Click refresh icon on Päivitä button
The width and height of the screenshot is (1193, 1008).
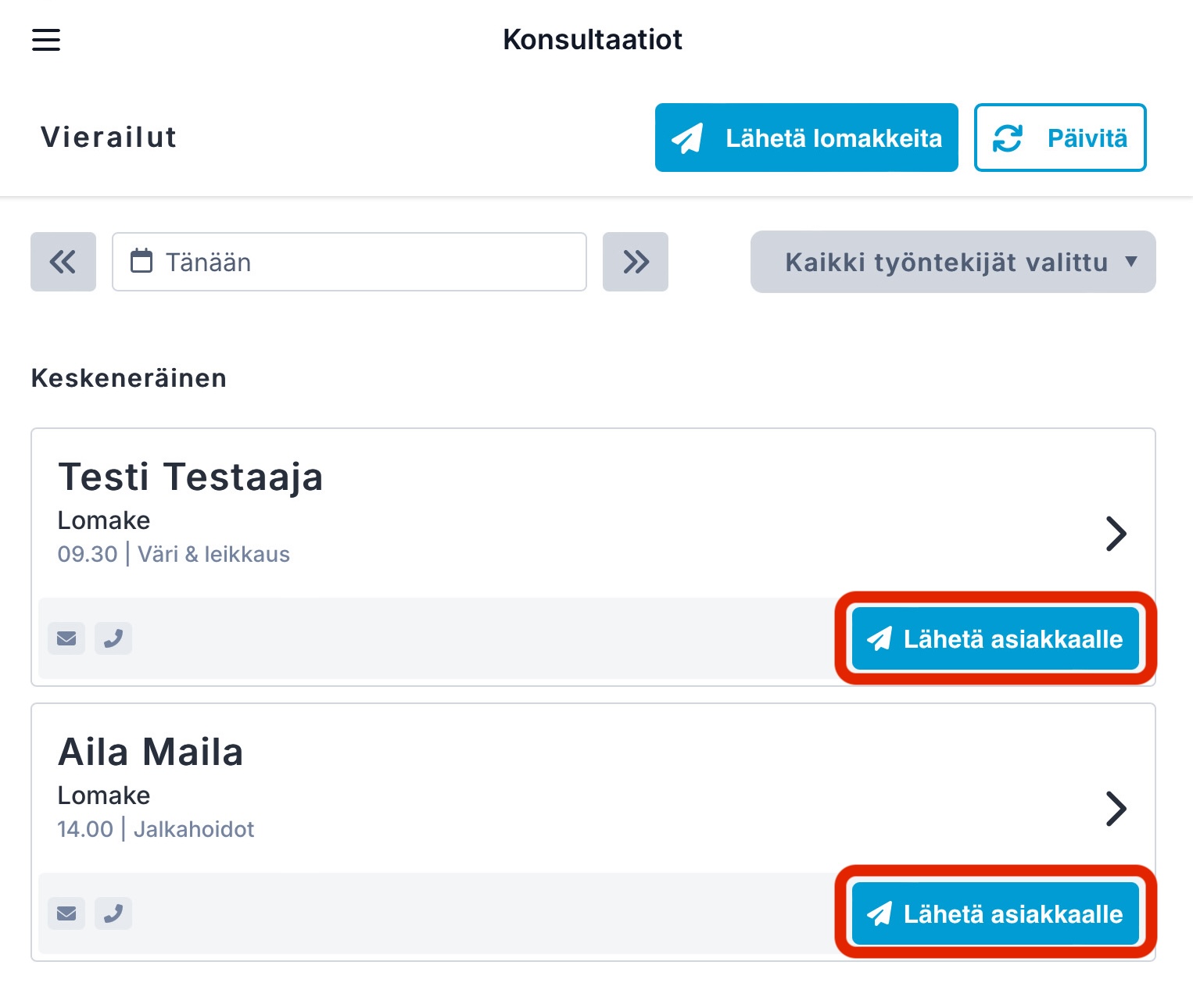coord(1008,138)
